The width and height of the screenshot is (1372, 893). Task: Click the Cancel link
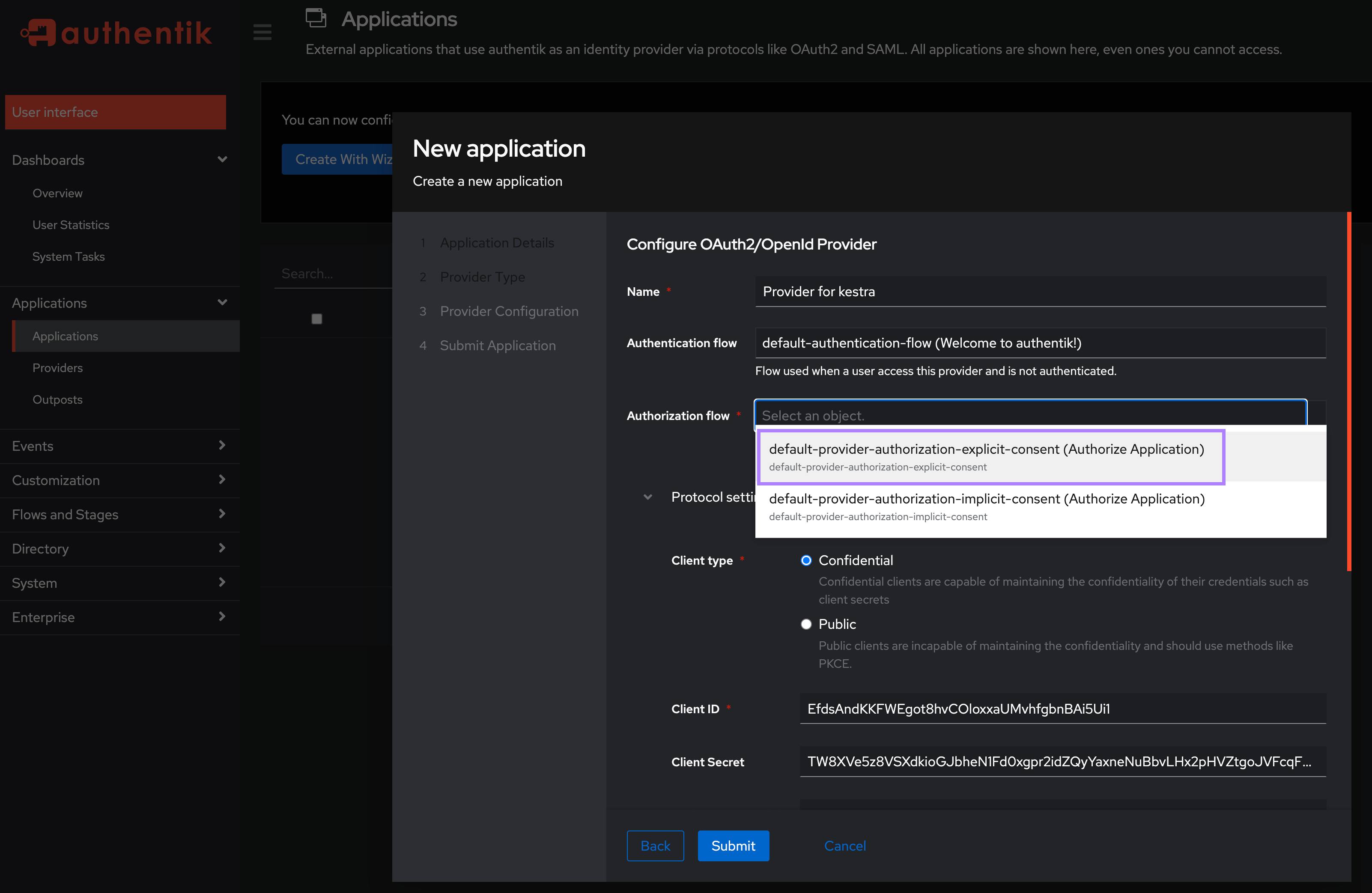click(844, 845)
